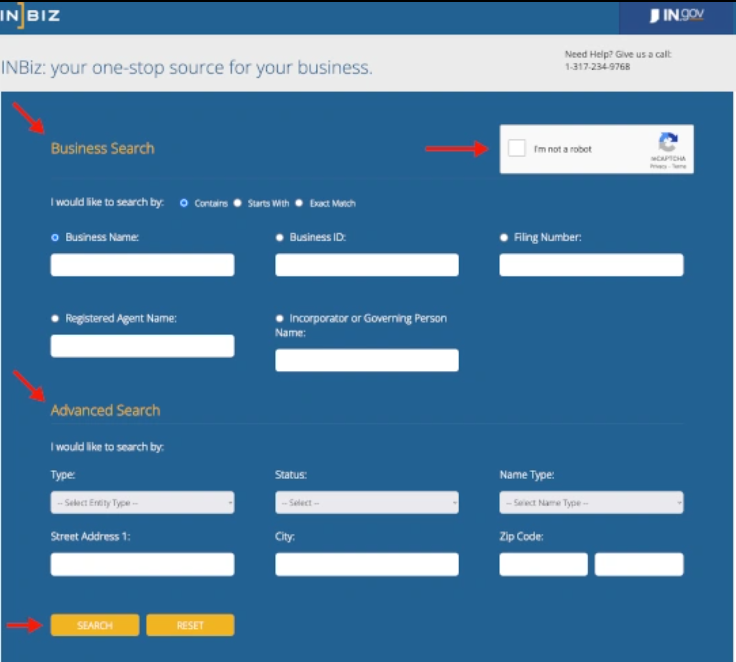Select Incorporator or Governing Person radio

point(280,318)
